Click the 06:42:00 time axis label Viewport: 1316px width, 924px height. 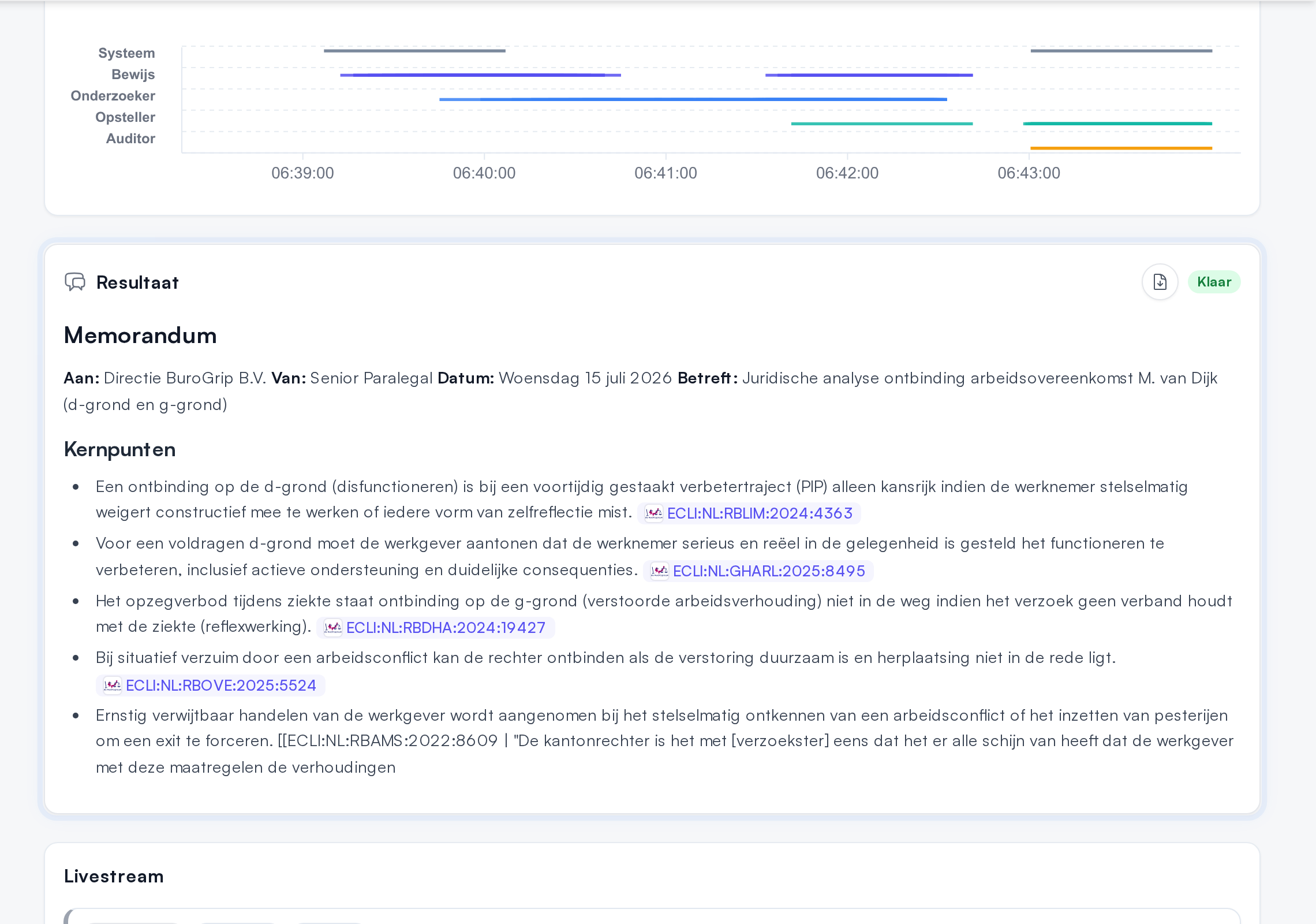point(847,173)
